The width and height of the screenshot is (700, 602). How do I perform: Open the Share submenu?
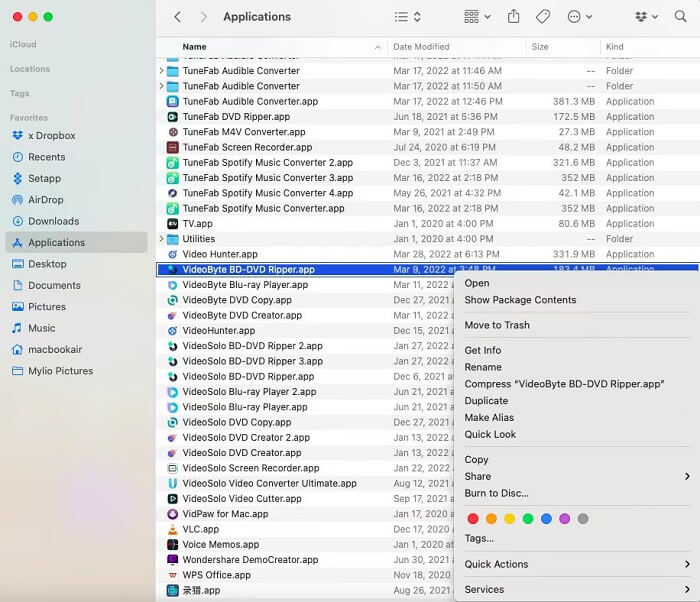[577, 477]
